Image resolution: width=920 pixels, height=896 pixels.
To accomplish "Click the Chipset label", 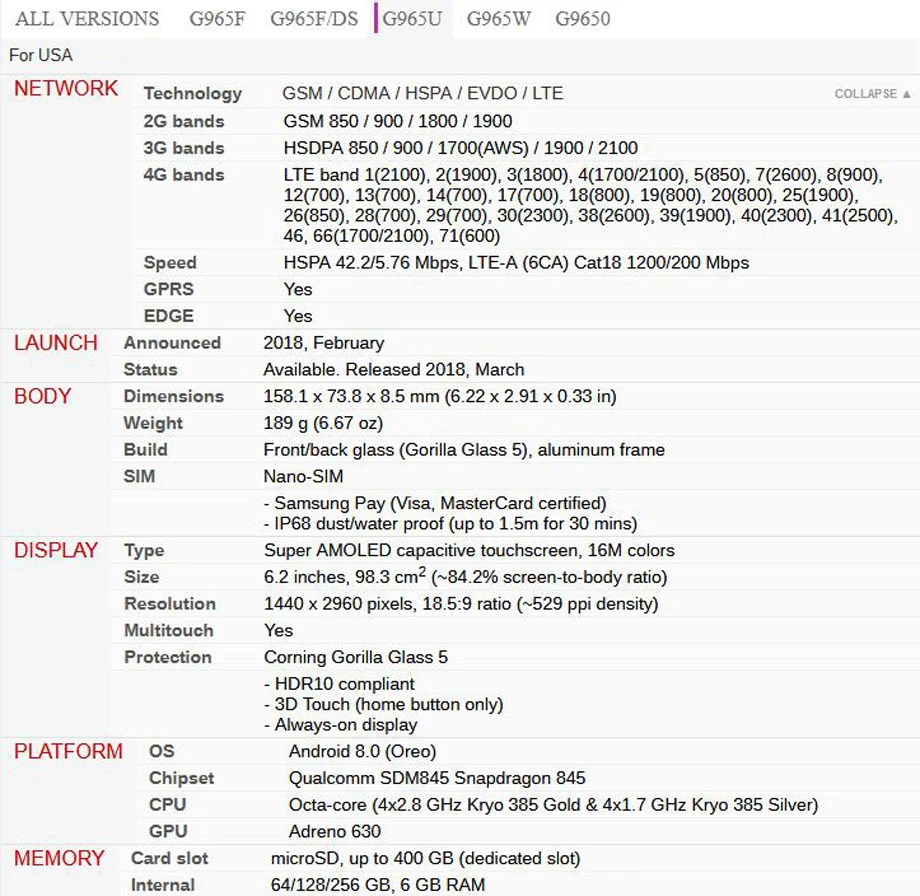I will coord(182,779).
